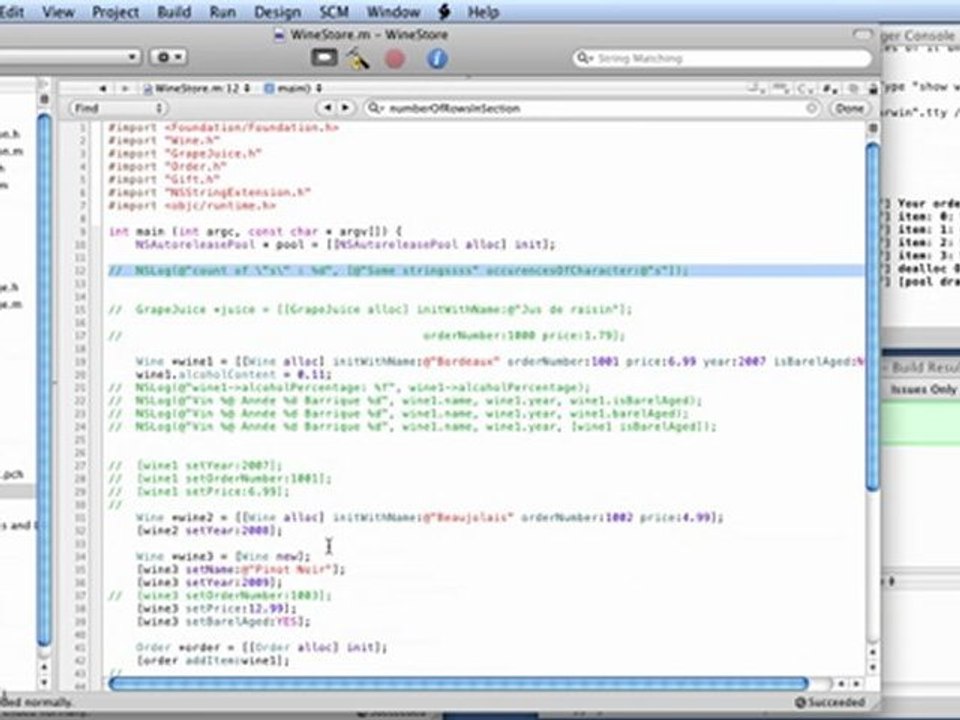Image resolution: width=960 pixels, height=720 pixels.
Task: Click the horizontal scrollbar's left arrow
Action: point(841,683)
